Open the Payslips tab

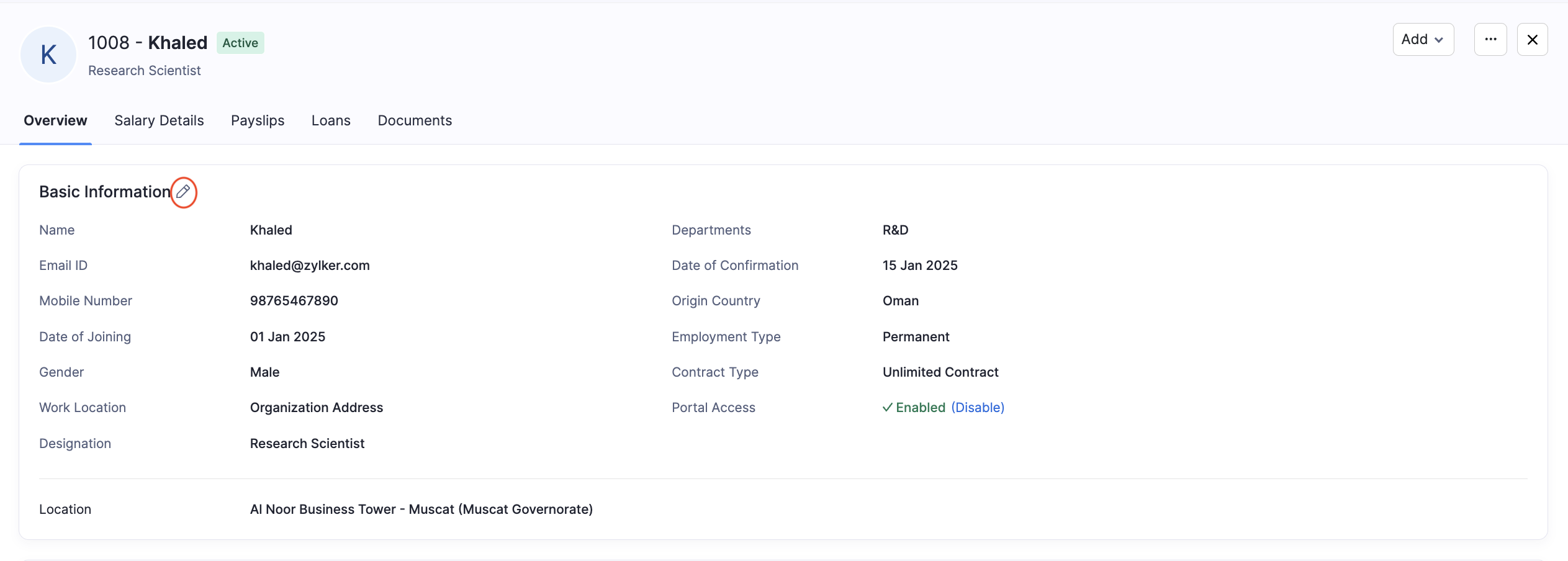[x=258, y=120]
